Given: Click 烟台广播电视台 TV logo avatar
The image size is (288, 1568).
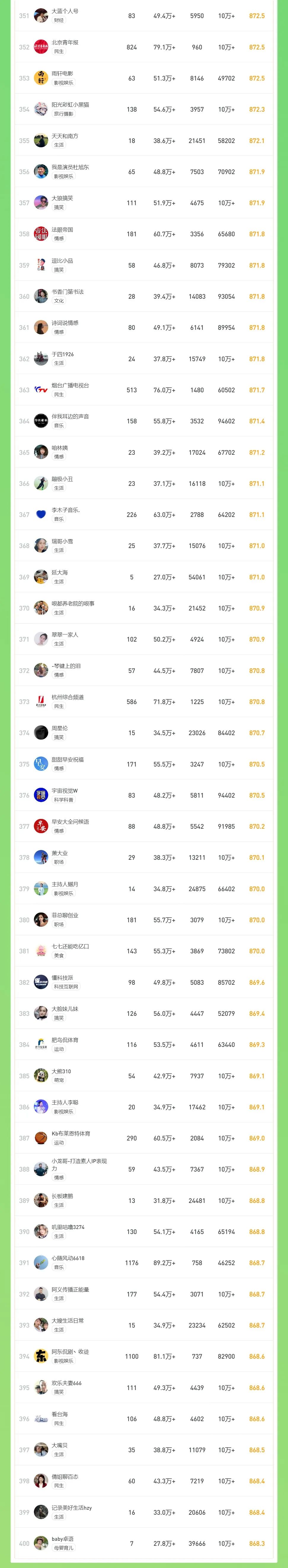Looking at the screenshot, I should point(41,390).
